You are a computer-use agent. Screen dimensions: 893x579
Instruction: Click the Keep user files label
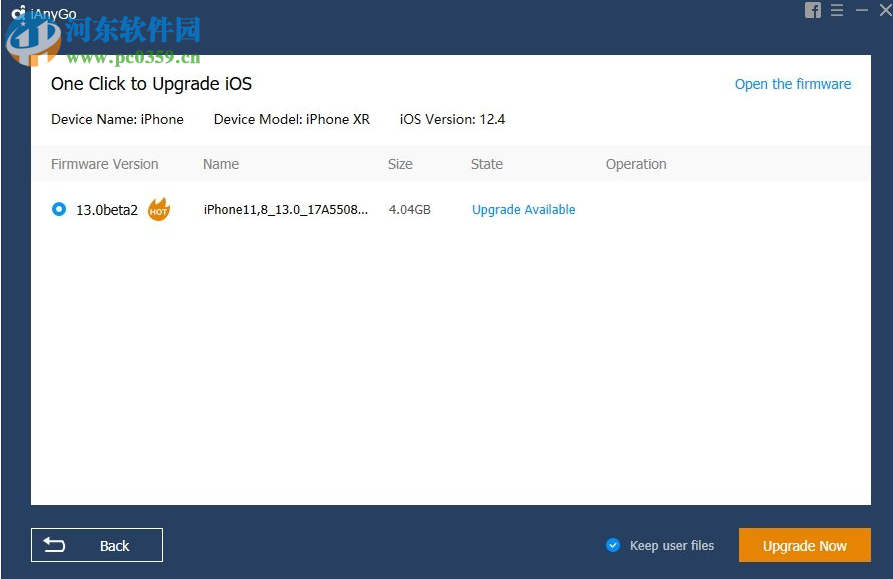click(x=671, y=545)
